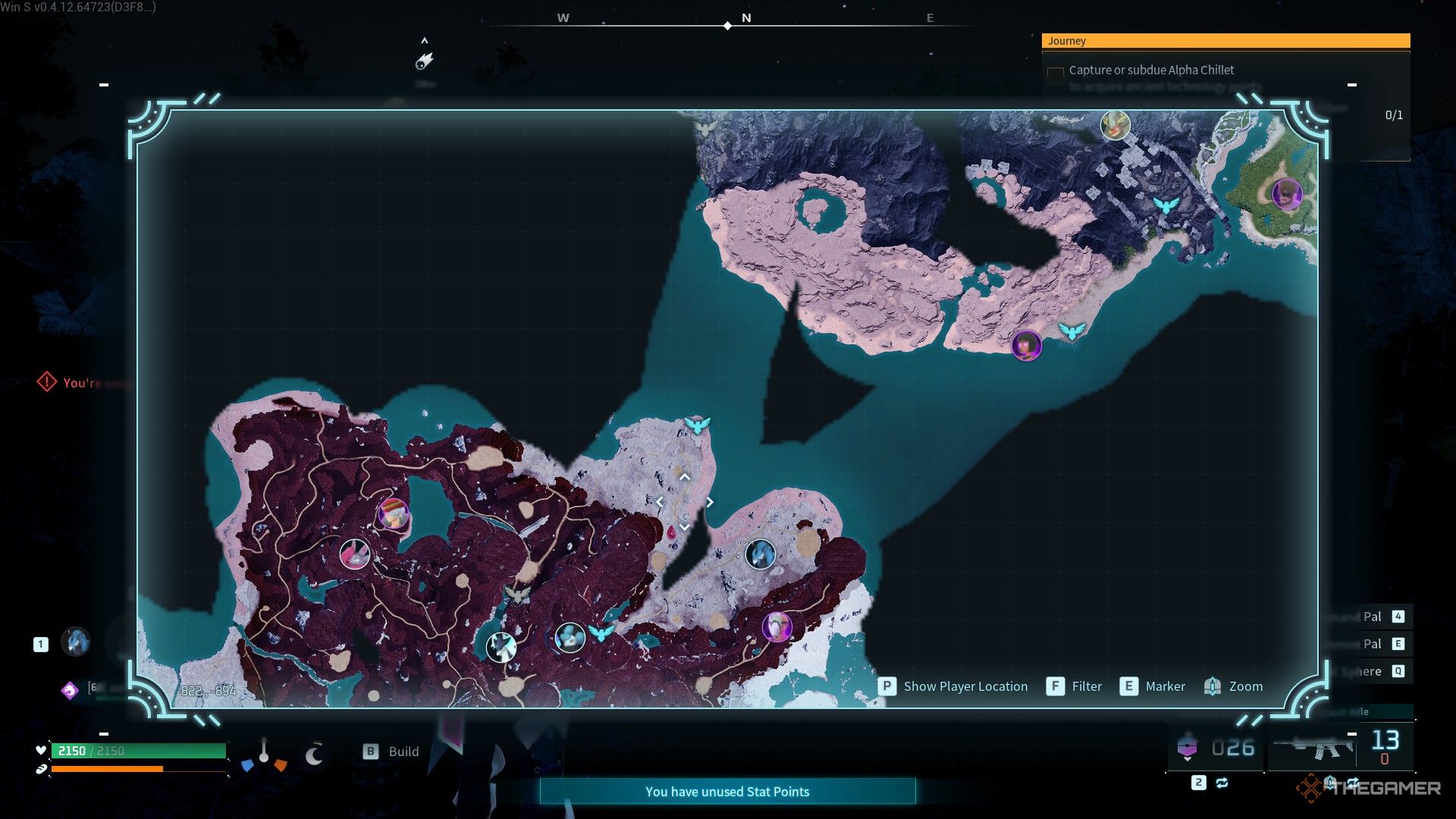Select the fast travel eagle on the pink sand beach
The image size is (1456, 819).
(x=1072, y=331)
